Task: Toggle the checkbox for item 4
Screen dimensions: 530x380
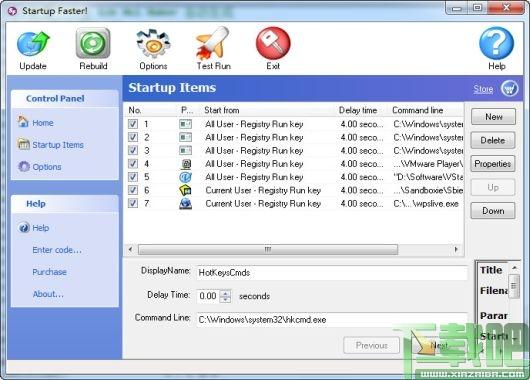Action: pyautogui.click(x=133, y=164)
